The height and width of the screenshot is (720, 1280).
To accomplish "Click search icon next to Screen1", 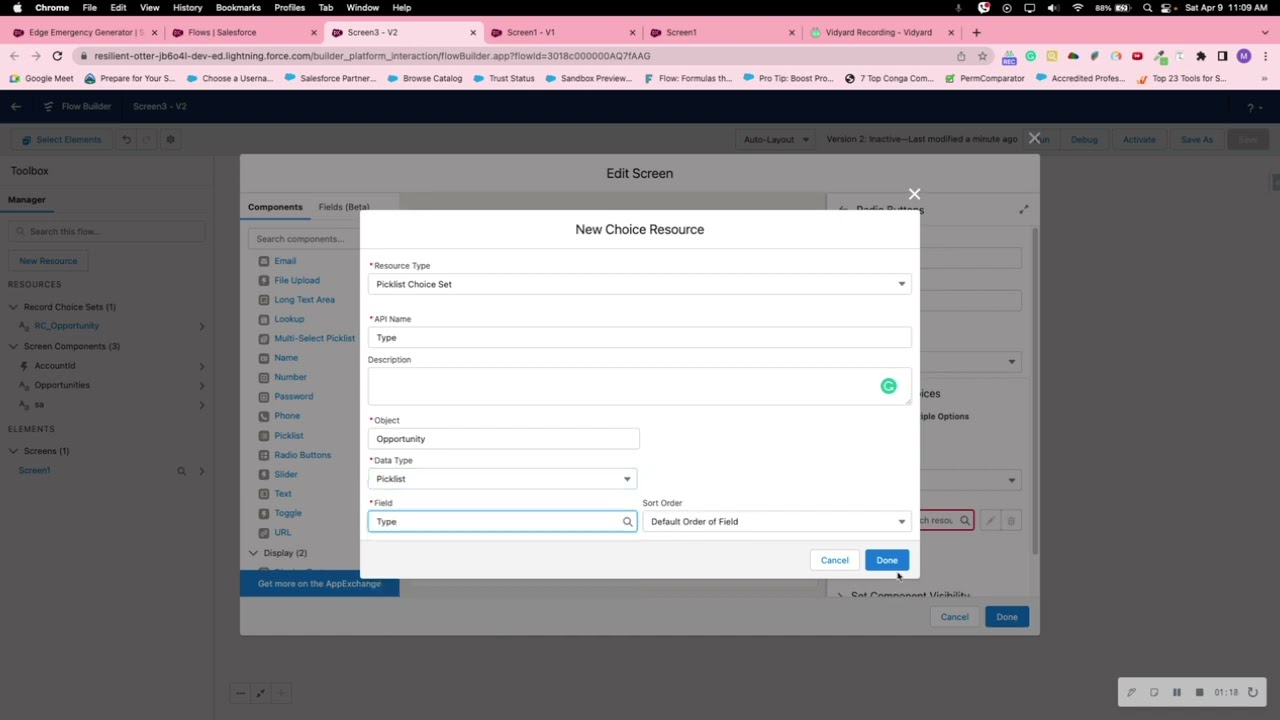I will [182, 471].
